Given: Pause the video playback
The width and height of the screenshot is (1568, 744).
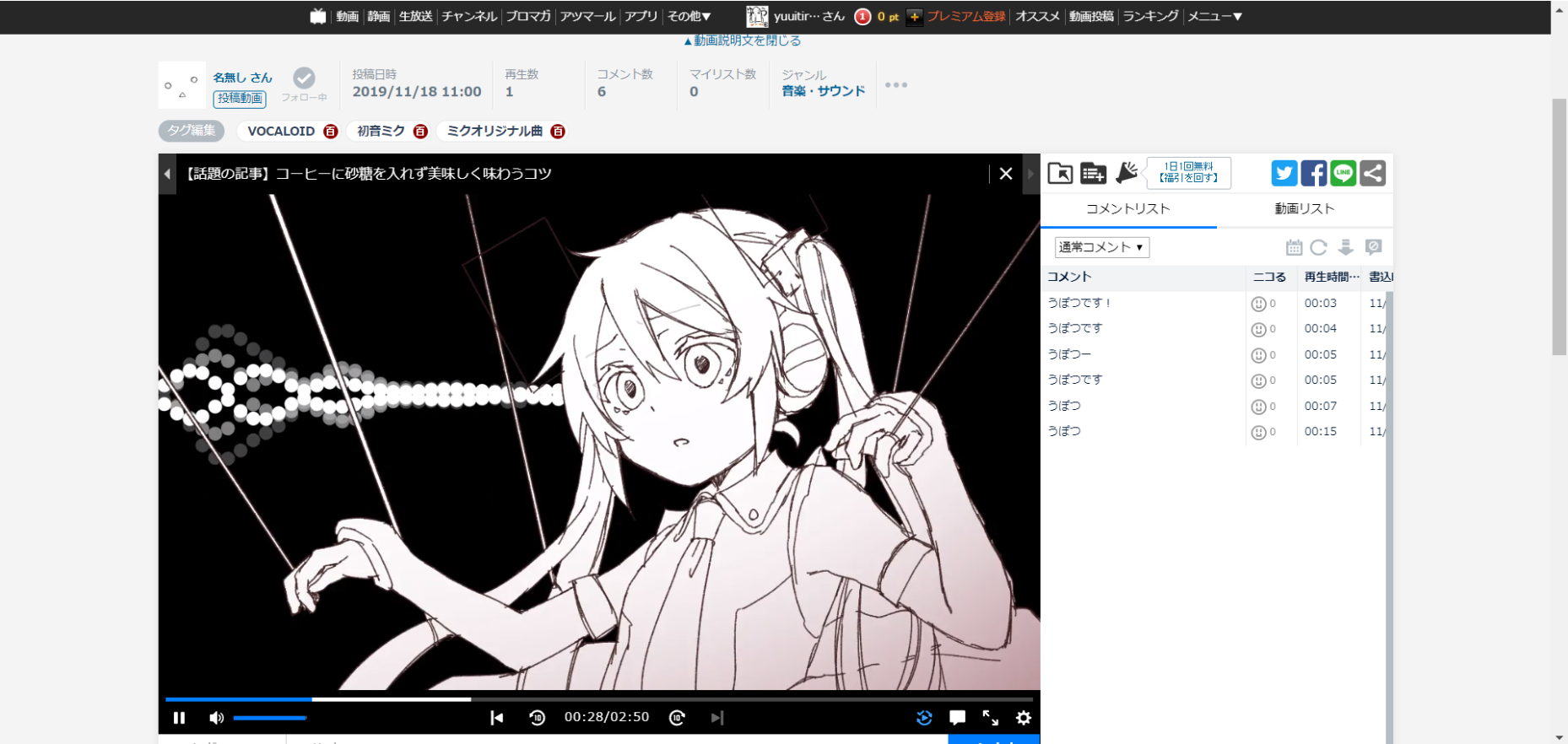Looking at the screenshot, I should pos(179,718).
